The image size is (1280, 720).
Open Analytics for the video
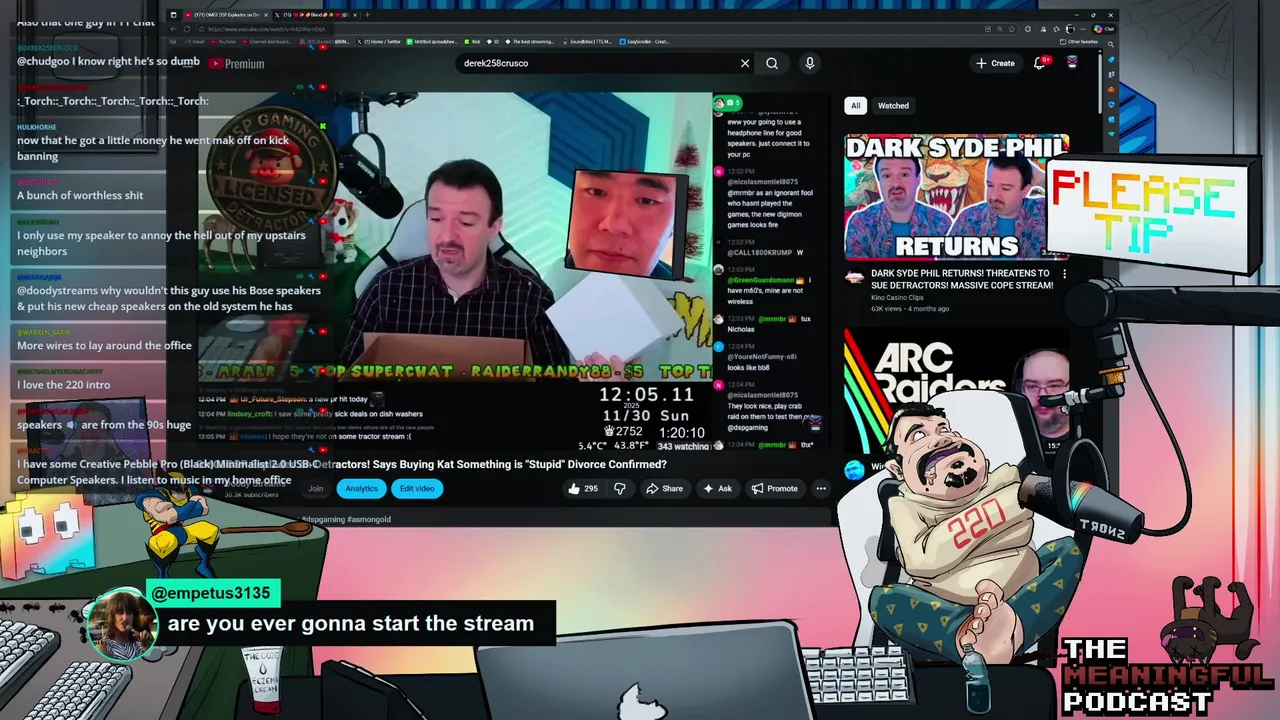362,488
